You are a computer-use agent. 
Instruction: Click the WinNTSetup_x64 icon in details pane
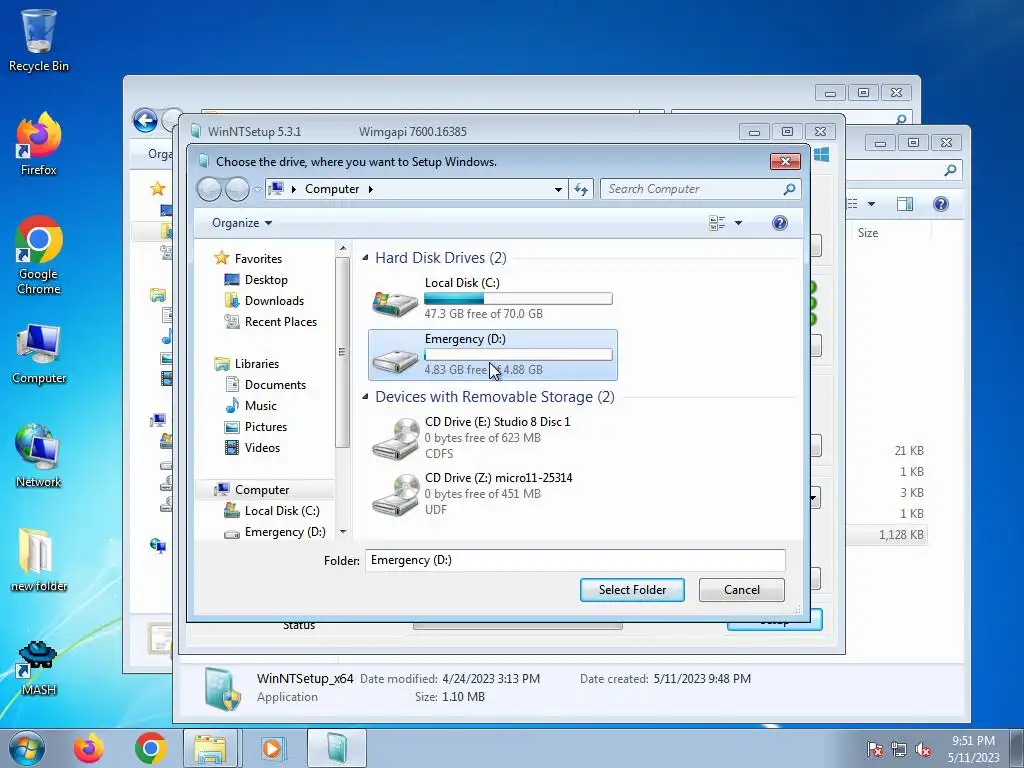coord(223,688)
